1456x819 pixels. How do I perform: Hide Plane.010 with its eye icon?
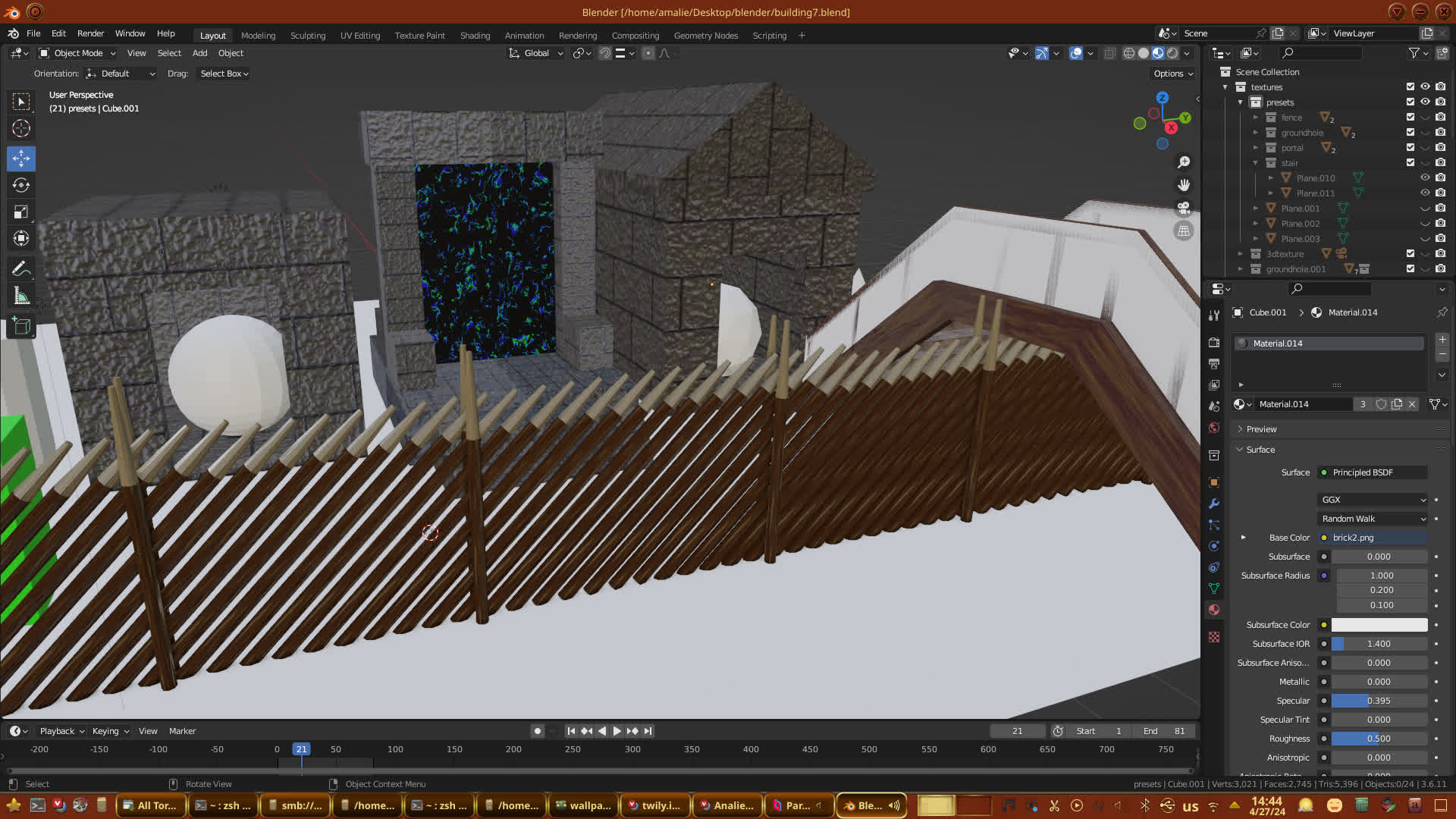coord(1425,177)
